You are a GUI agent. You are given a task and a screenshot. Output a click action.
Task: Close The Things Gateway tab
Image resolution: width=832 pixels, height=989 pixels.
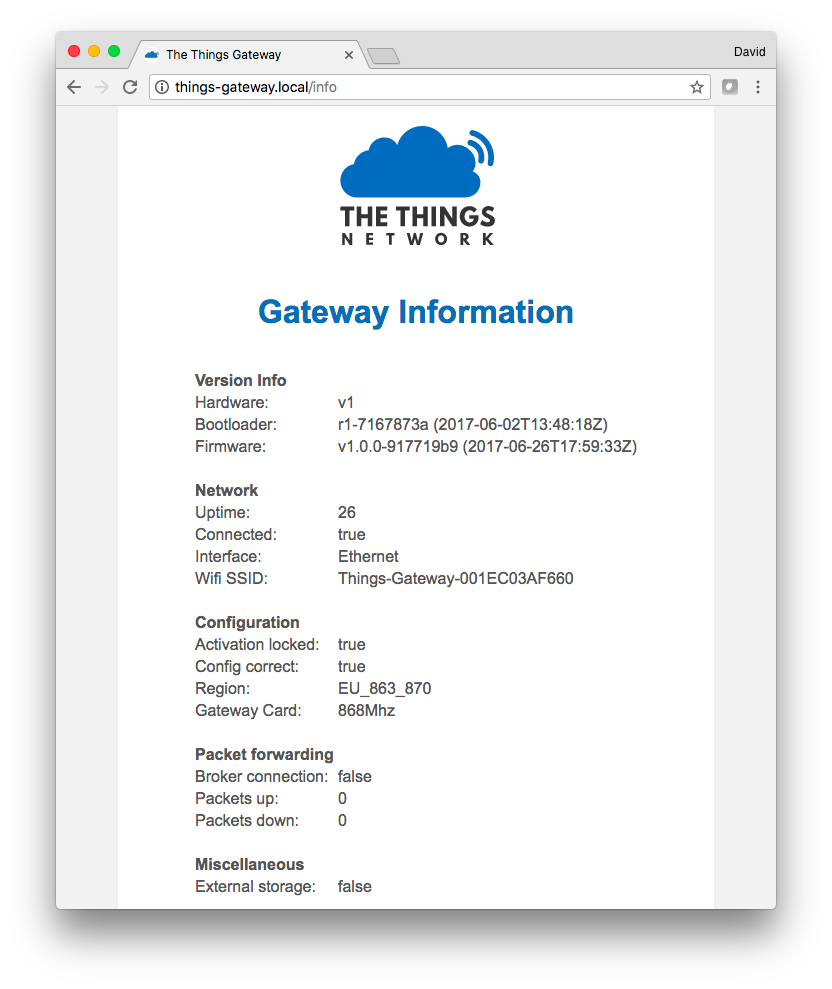(x=349, y=55)
